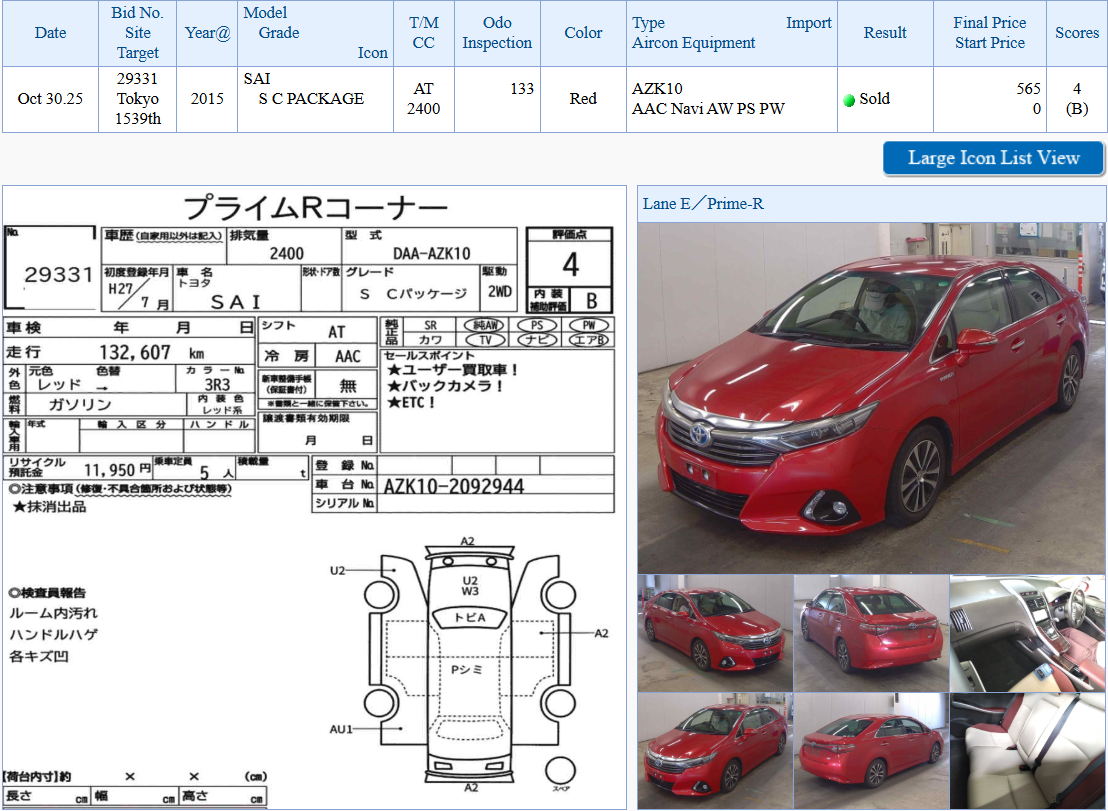Screen dimensions: 1108x811
Task: Select thumbnail showing rear with right side visible
Action: [x=870, y=750]
